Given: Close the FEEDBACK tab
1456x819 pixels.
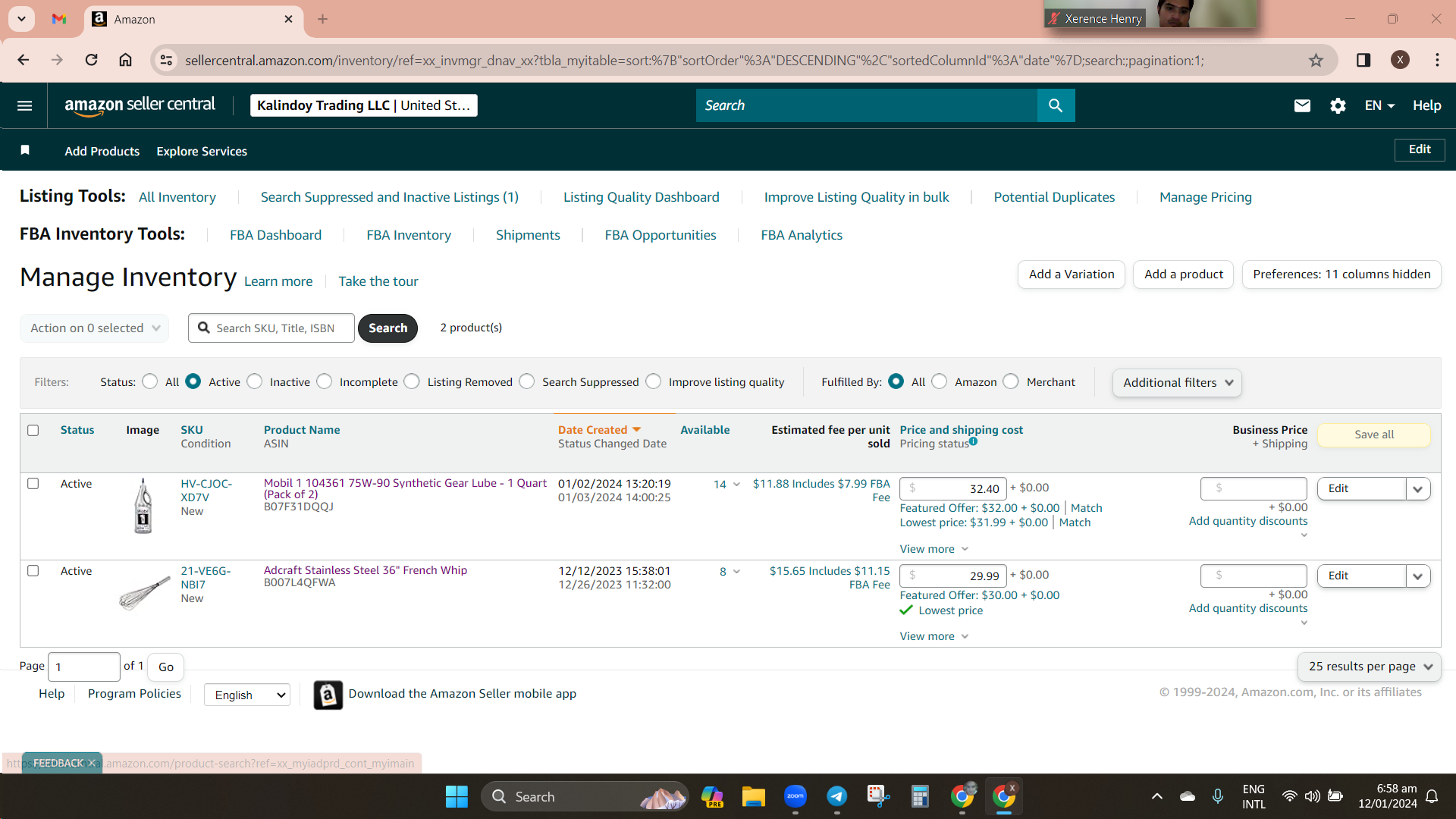Looking at the screenshot, I should pos(92,763).
